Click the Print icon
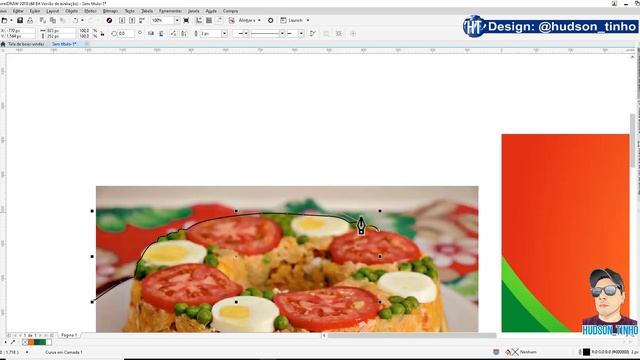 point(30,20)
